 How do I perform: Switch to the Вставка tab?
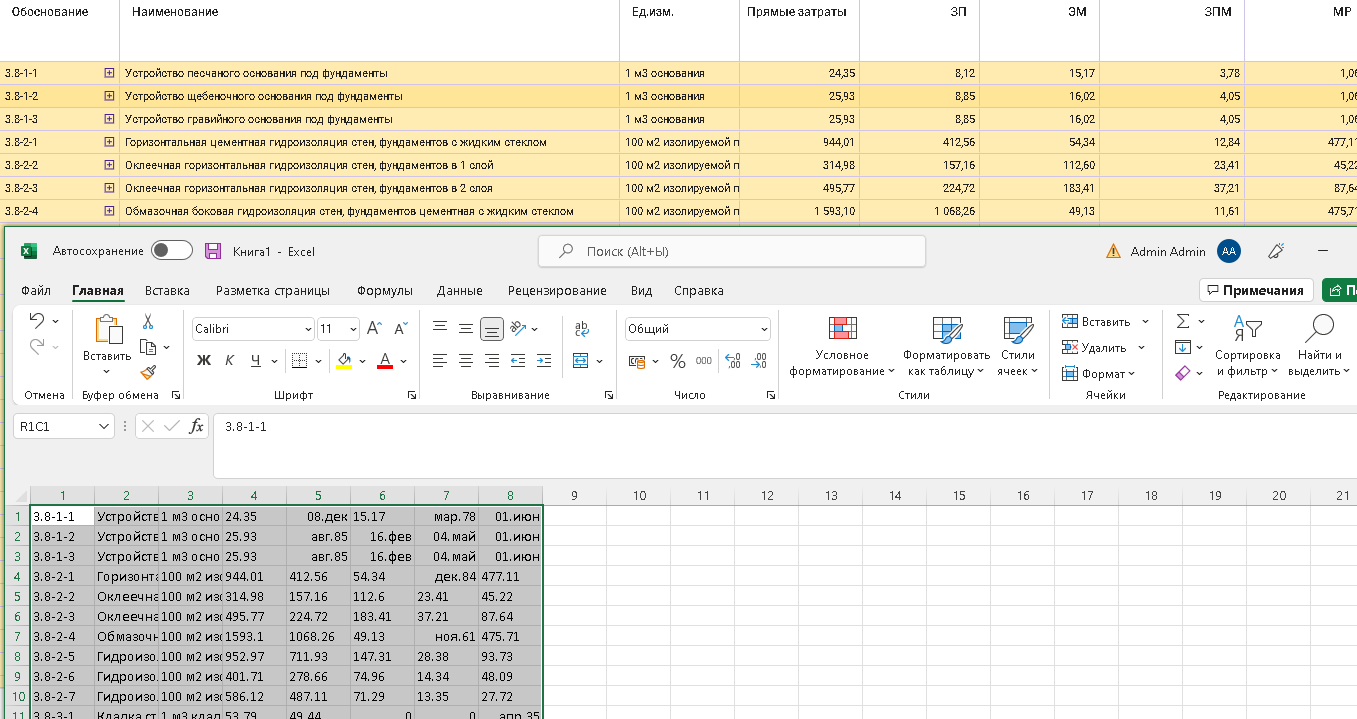pyautogui.click(x=167, y=291)
